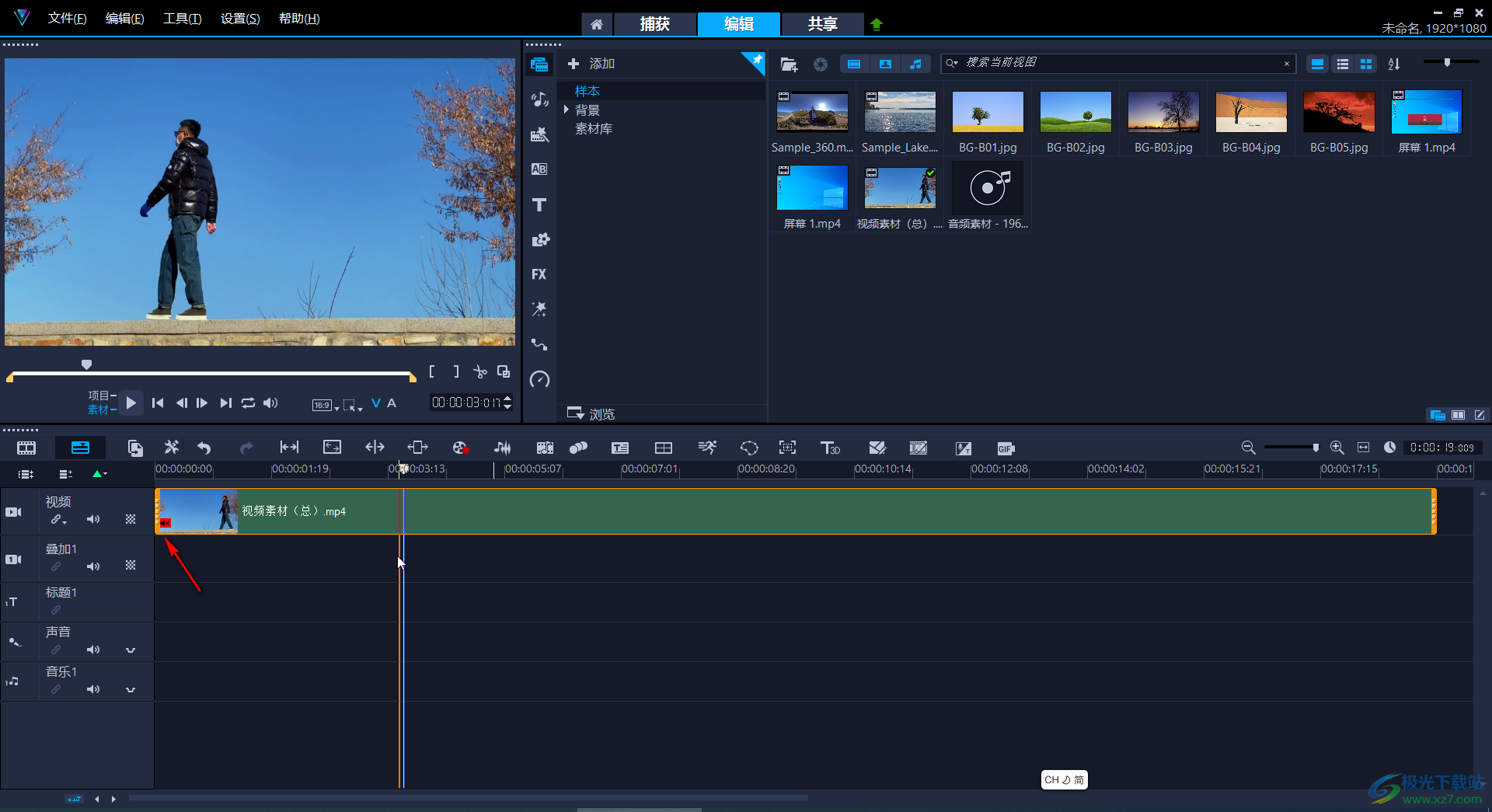Expand the 声音 track options chevron
Image resolution: width=1492 pixels, height=812 pixels.
[x=131, y=650]
